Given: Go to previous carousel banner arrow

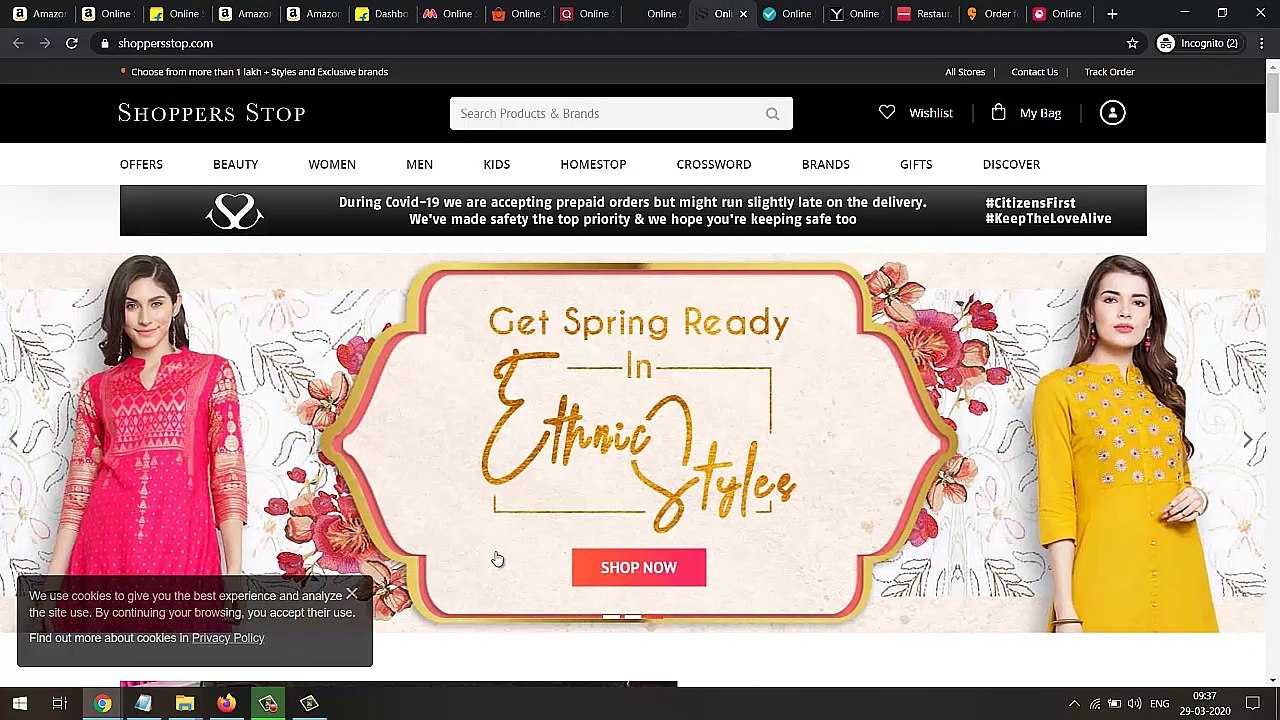Looking at the screenshot, I should (13, 440).
